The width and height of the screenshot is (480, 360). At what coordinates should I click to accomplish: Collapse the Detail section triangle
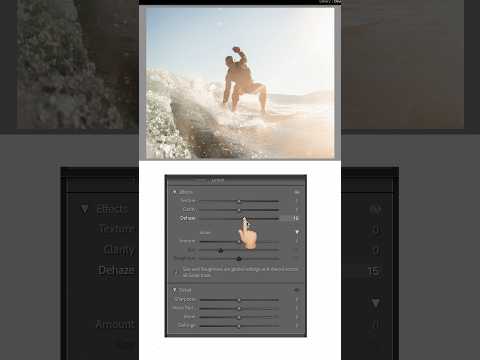click(174, 290)
